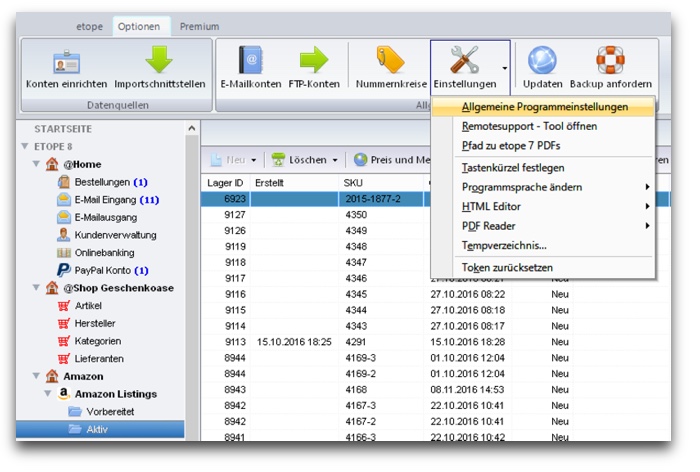700x472 pixels.
Task: Open Kundenverwaltung in the sidebar
Action: [x=107, y=235]
